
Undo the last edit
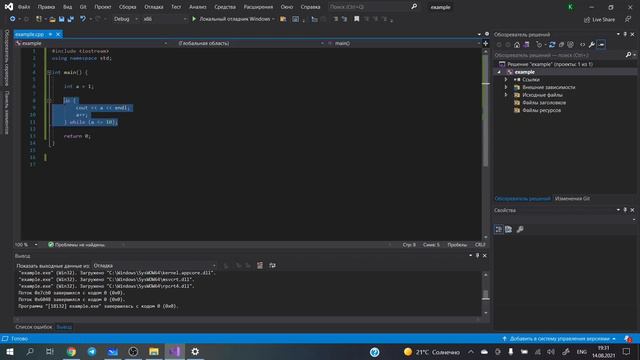[83, 19]
